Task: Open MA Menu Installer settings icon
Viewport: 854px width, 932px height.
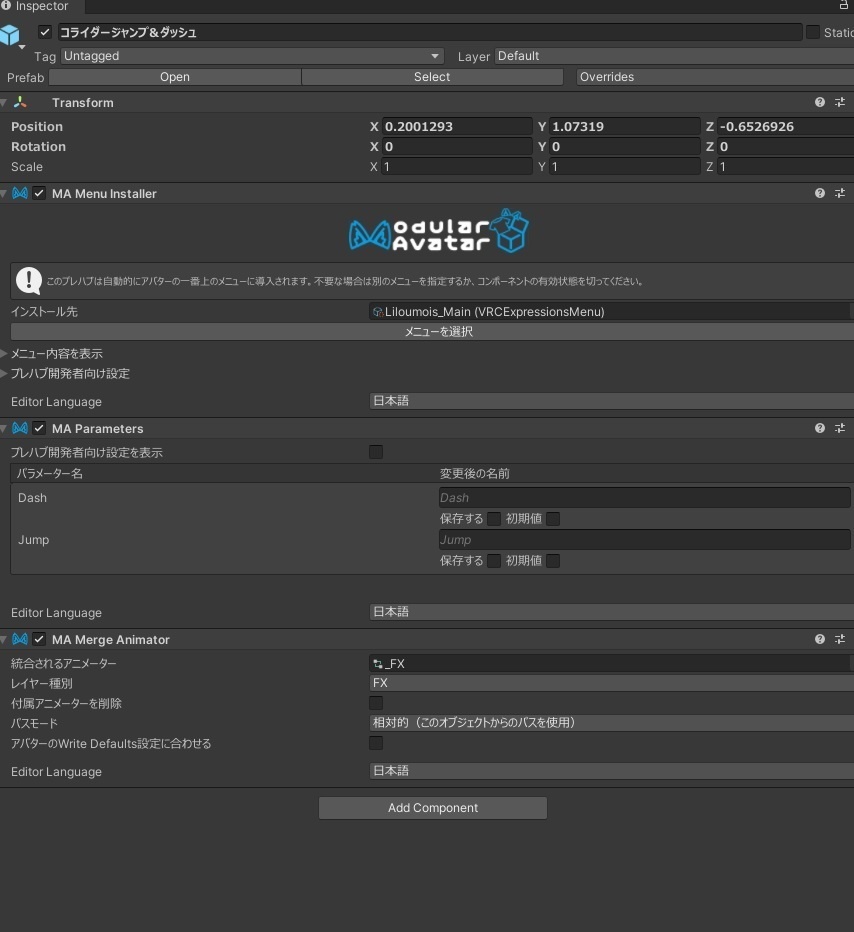Action: point(840,193)
